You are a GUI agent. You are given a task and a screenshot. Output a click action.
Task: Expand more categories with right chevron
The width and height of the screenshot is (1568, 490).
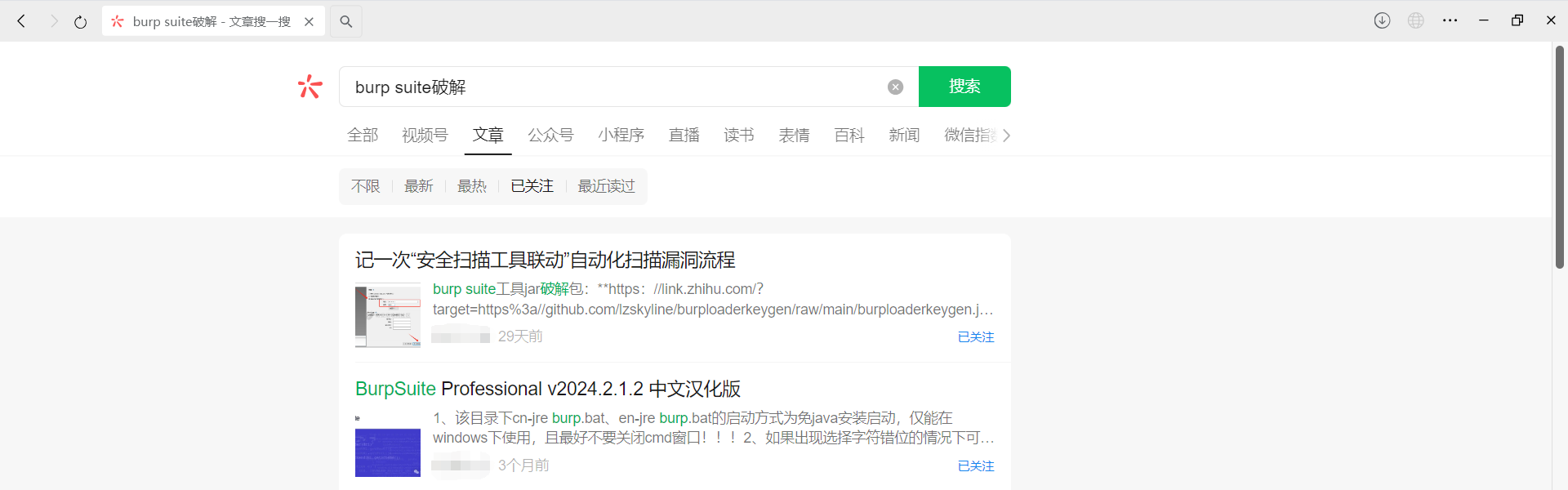pos(1006,136)
